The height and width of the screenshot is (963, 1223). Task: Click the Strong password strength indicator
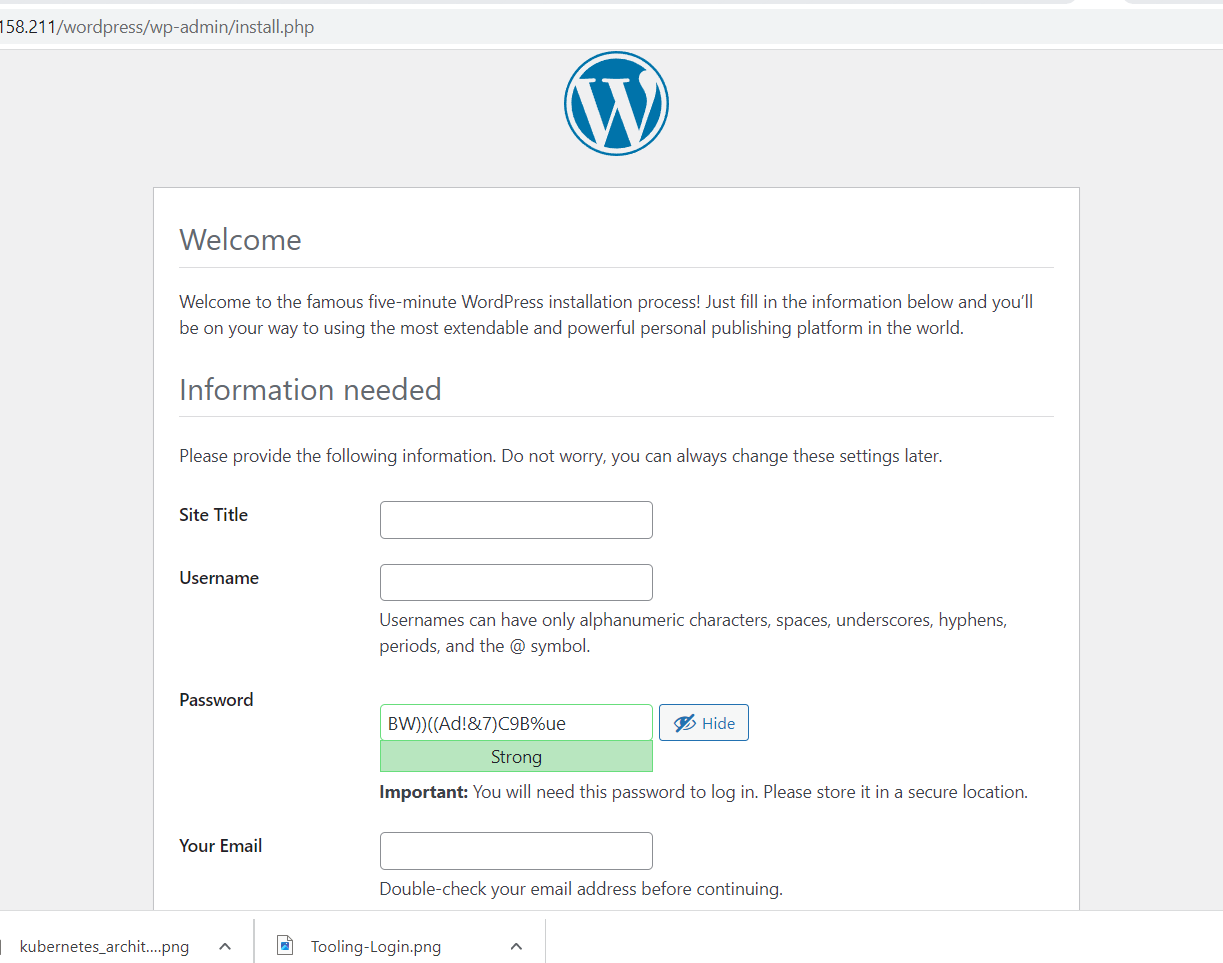pyautogui.click(x=516, y=757)
